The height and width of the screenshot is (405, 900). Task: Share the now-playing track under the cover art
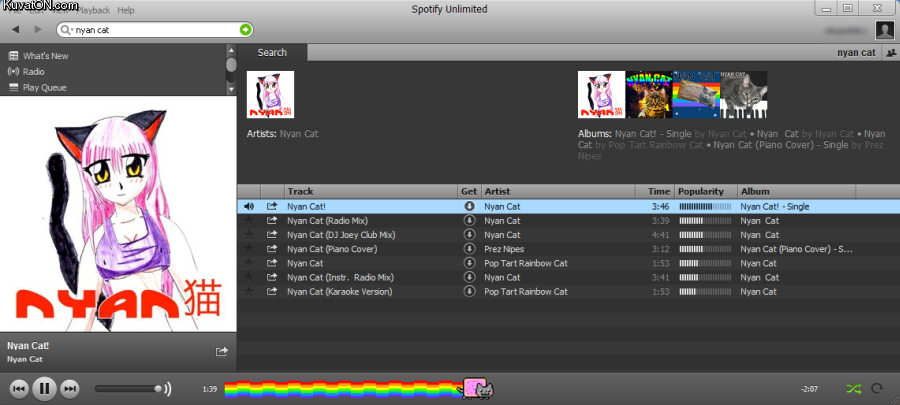pyautogui.click(x=222, y=351)
